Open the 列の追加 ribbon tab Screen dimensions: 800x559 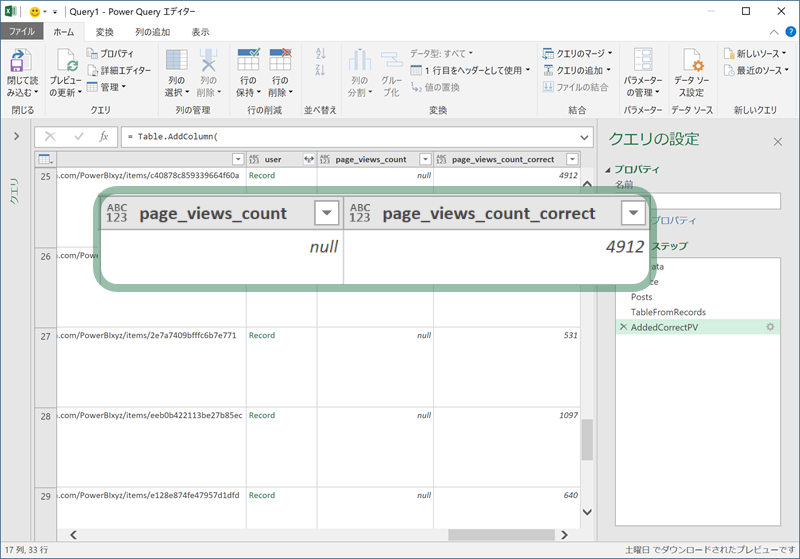[153, 32]
